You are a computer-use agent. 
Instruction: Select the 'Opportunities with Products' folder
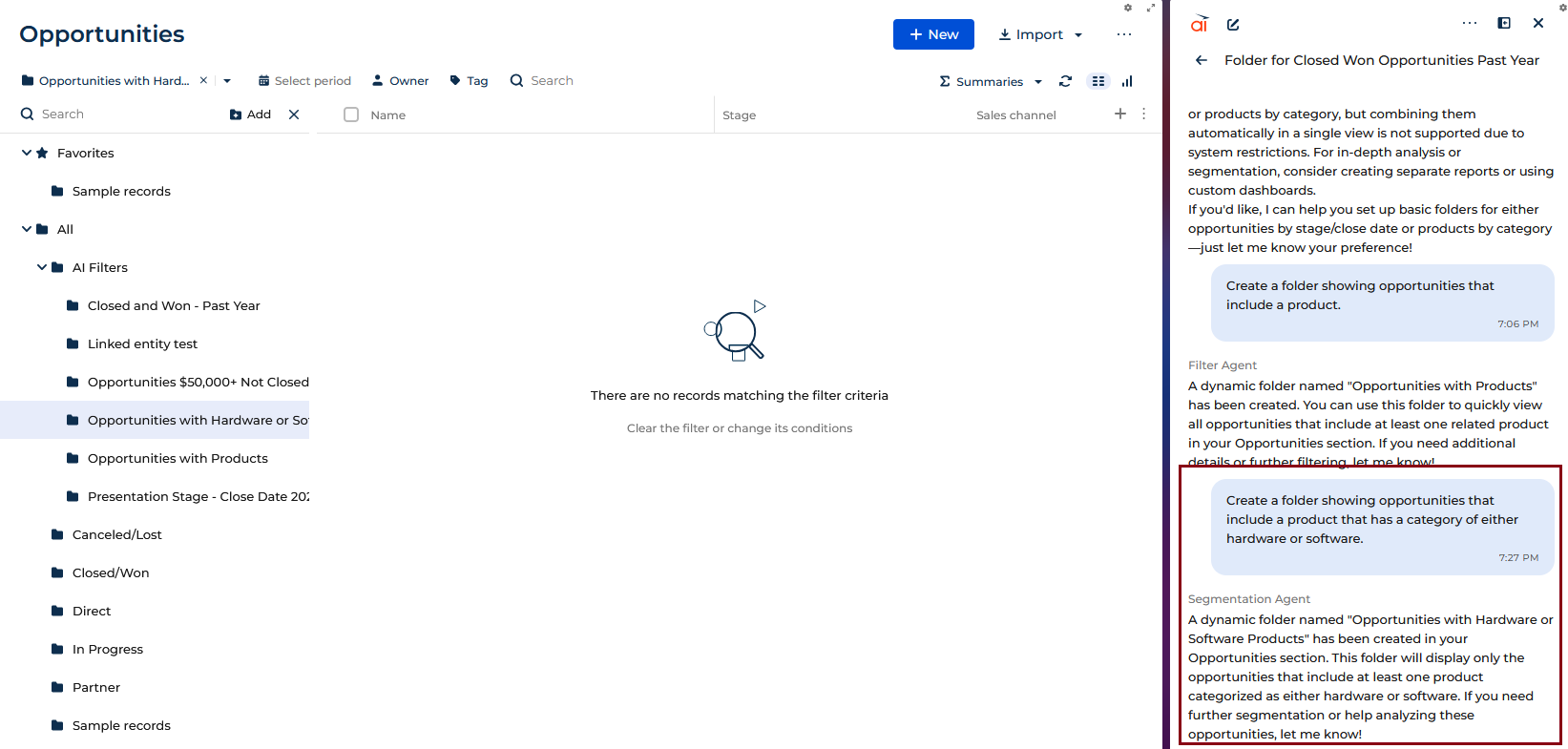tap(178, 458)
